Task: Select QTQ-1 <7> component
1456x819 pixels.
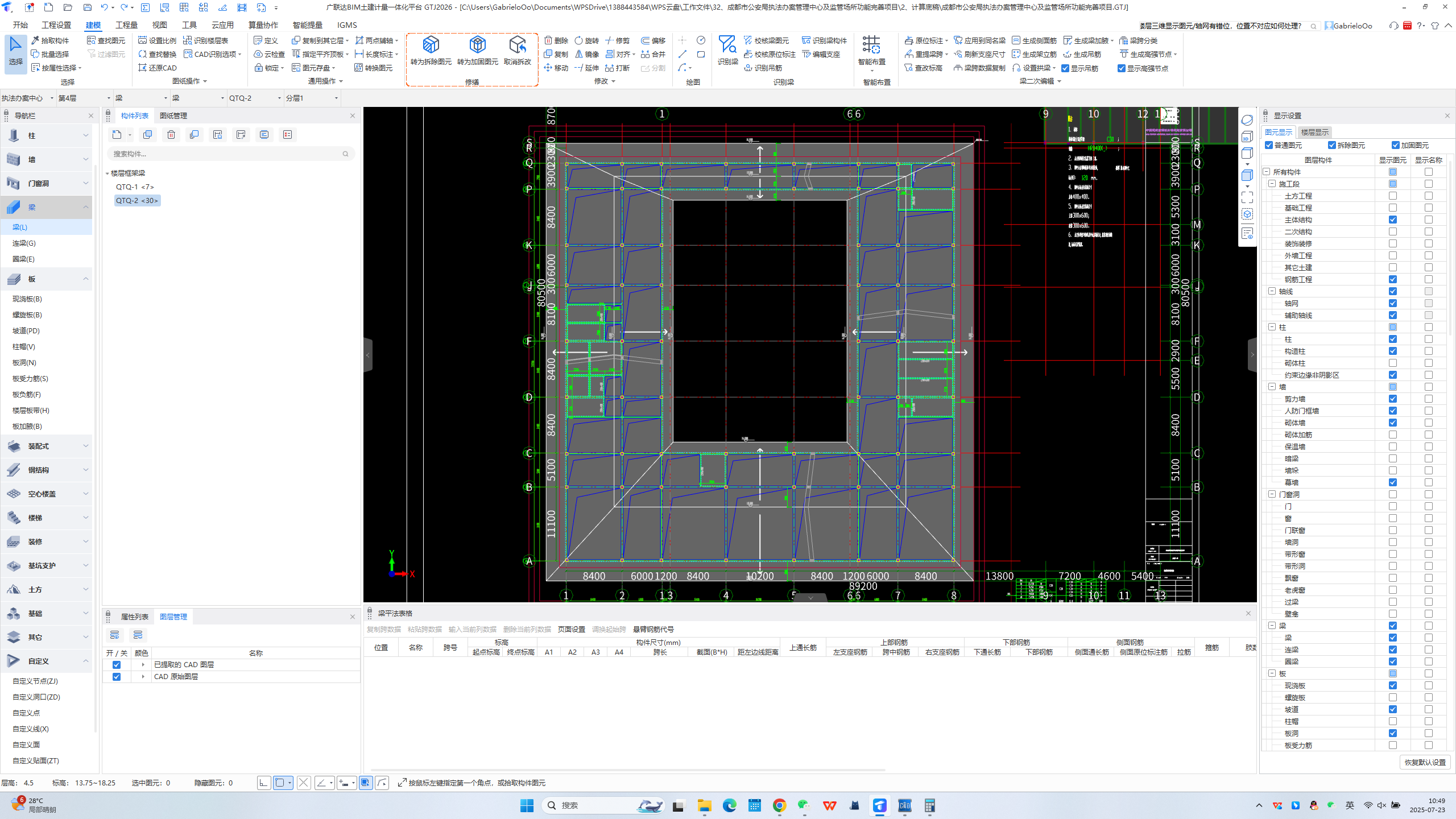Action: [x=135, y=187]
